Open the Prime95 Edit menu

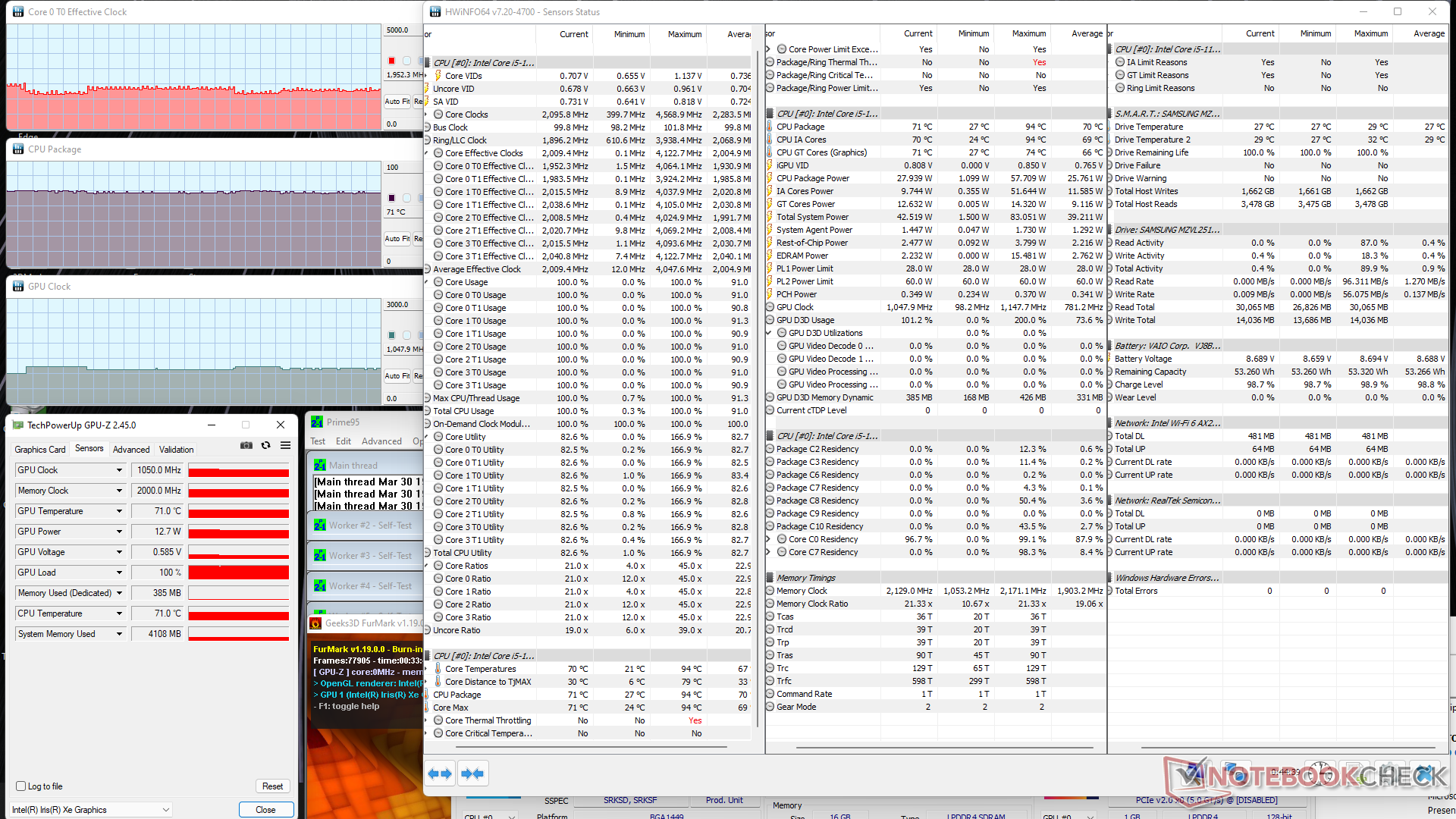pyautogui.click(x=344, y=441)
